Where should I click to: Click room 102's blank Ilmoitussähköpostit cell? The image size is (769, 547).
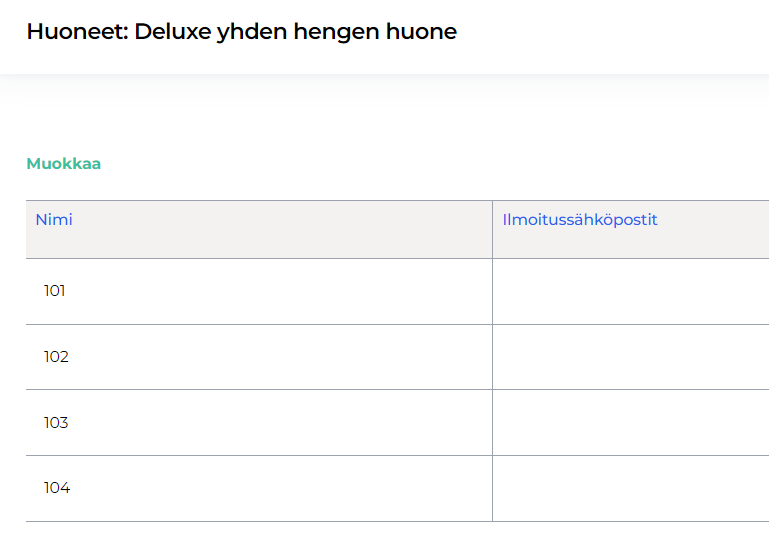[x=630, y=357]
